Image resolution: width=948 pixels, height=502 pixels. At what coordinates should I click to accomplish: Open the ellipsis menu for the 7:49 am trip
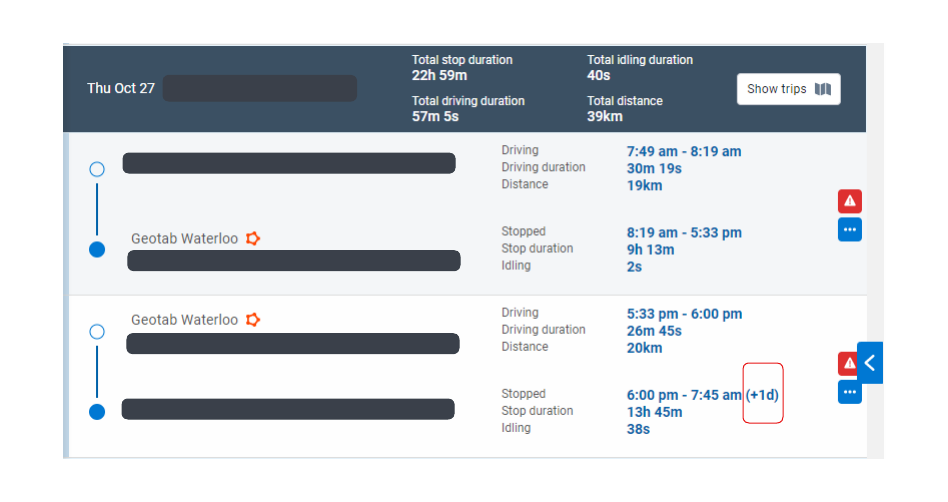849,230
